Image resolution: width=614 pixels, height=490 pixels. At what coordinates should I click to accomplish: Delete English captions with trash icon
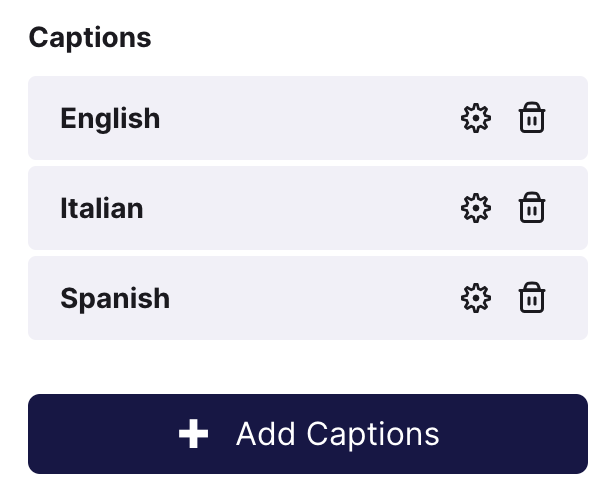click(531, 118)
